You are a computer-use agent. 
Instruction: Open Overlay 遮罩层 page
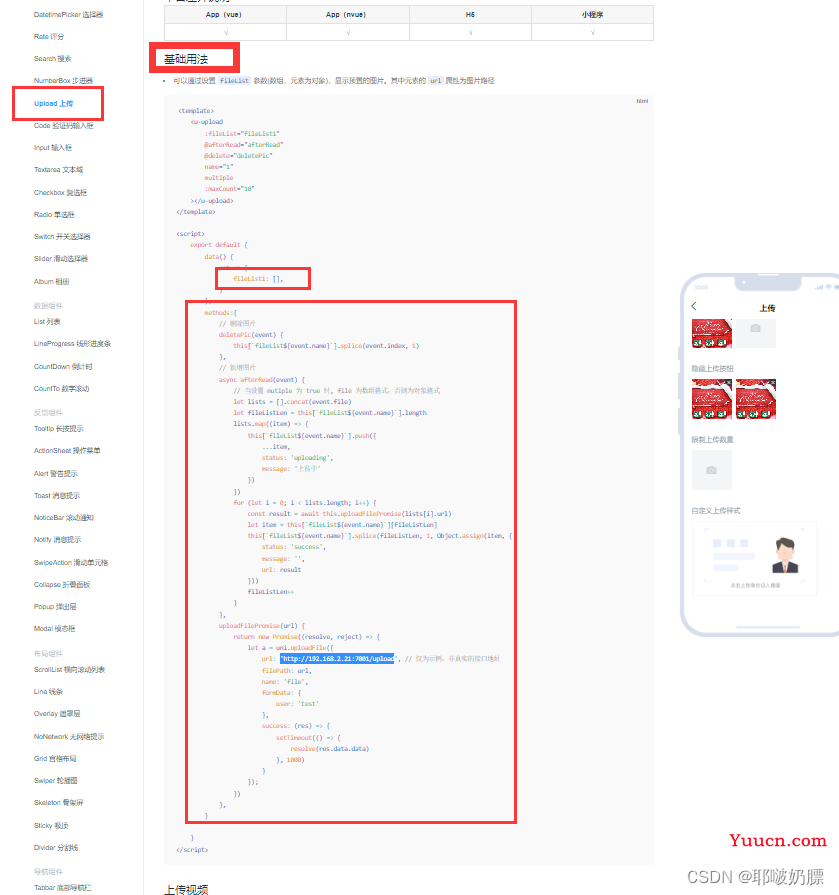pos(57,714)
